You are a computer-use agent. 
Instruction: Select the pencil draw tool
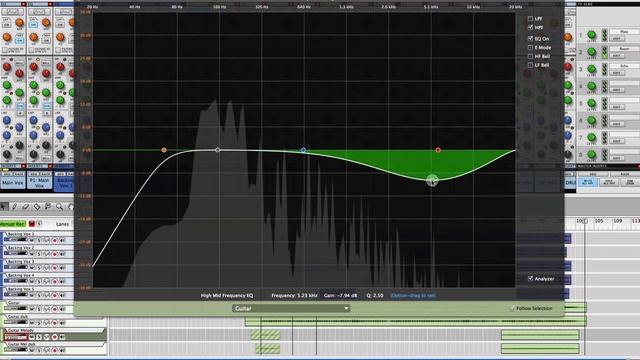click(x=15, y=207)
